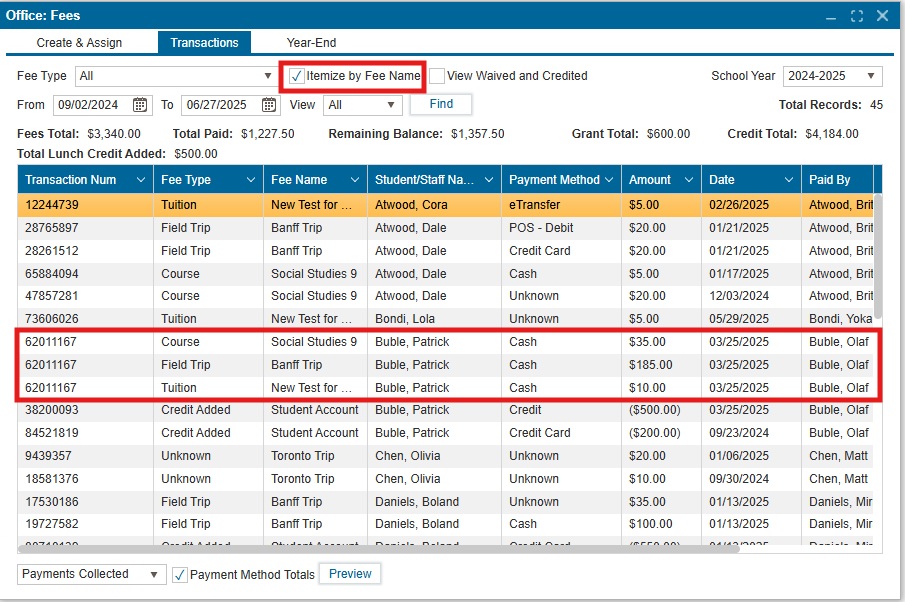Switch to the Create & Assign tab
905x602 pixels.
79,43
